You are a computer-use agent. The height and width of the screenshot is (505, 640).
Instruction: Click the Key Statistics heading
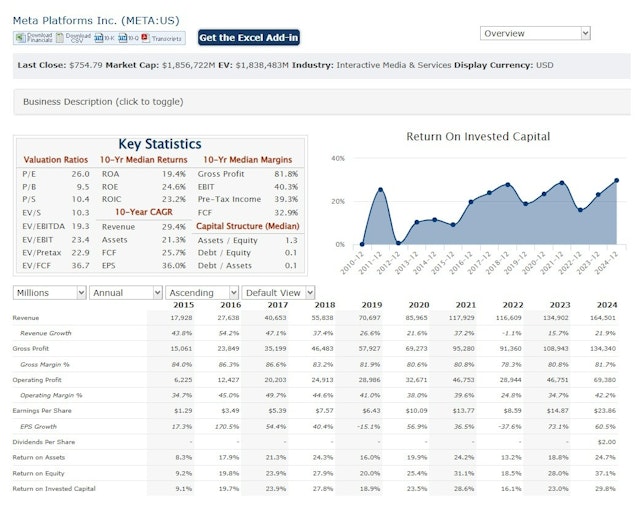click(x=160, y=144)
